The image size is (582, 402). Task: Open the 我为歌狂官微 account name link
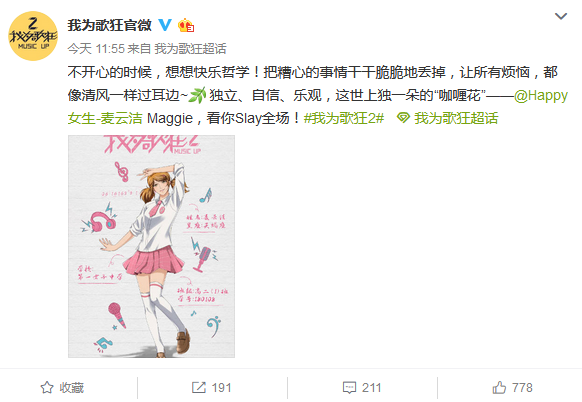pos(109,25)
